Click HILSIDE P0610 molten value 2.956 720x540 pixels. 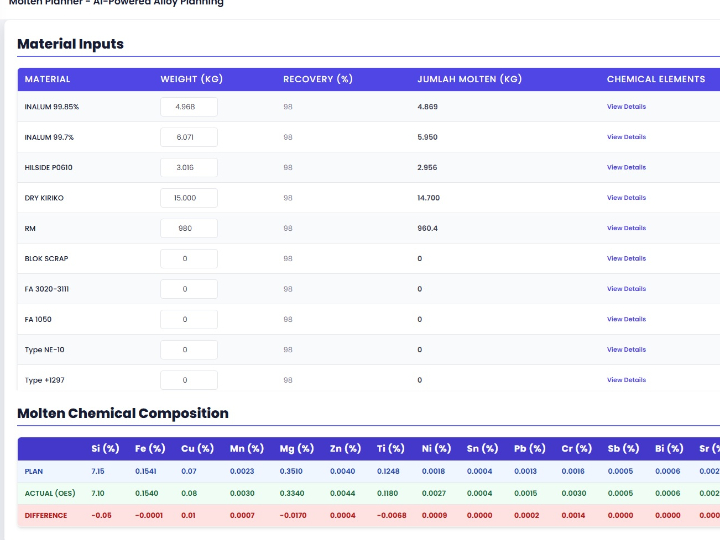pos(427,168)
